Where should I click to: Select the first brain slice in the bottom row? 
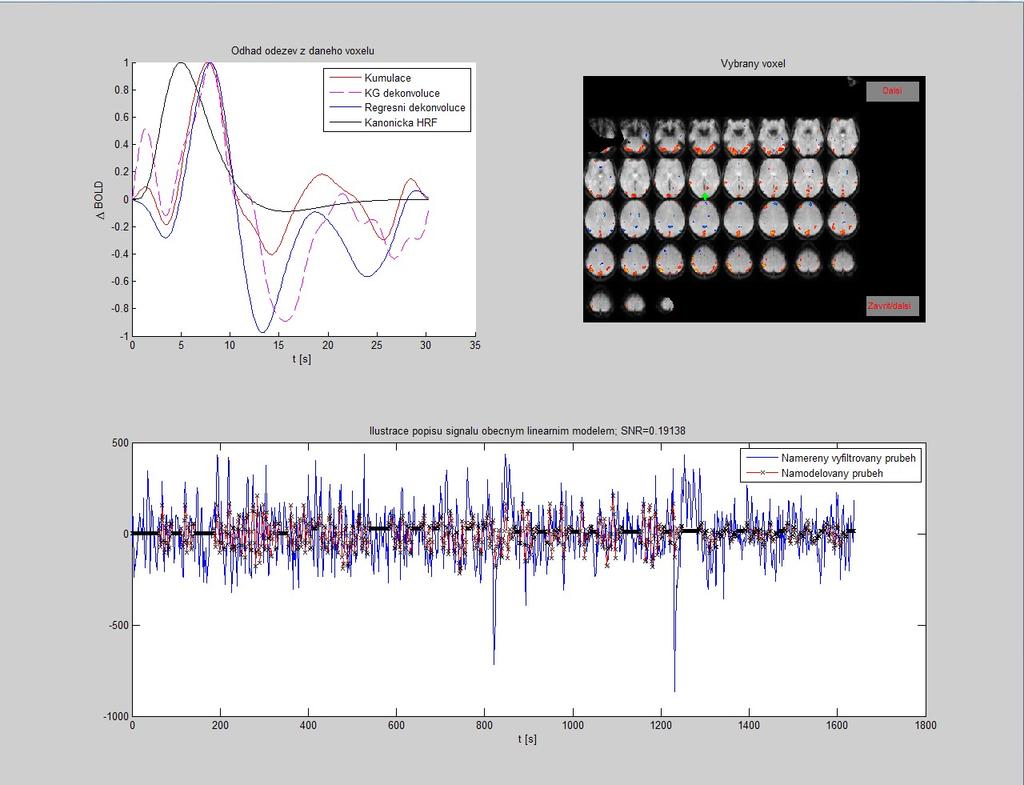coord(600,304)
